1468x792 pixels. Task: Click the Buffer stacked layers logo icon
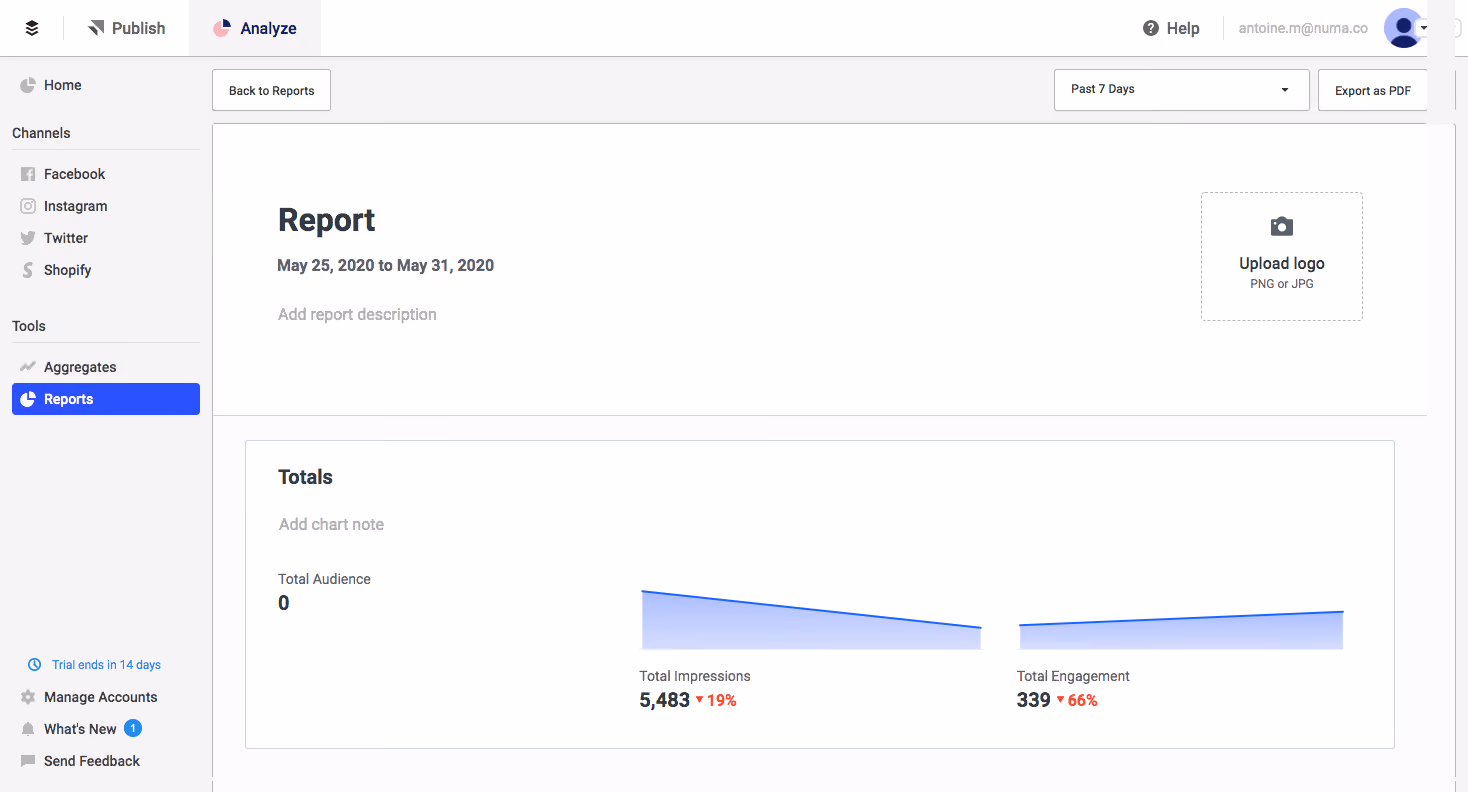32,28
